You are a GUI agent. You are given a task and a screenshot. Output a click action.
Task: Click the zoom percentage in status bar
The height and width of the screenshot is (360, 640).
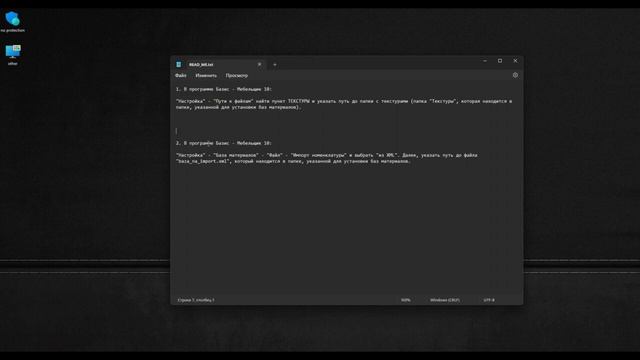point(406,300)
